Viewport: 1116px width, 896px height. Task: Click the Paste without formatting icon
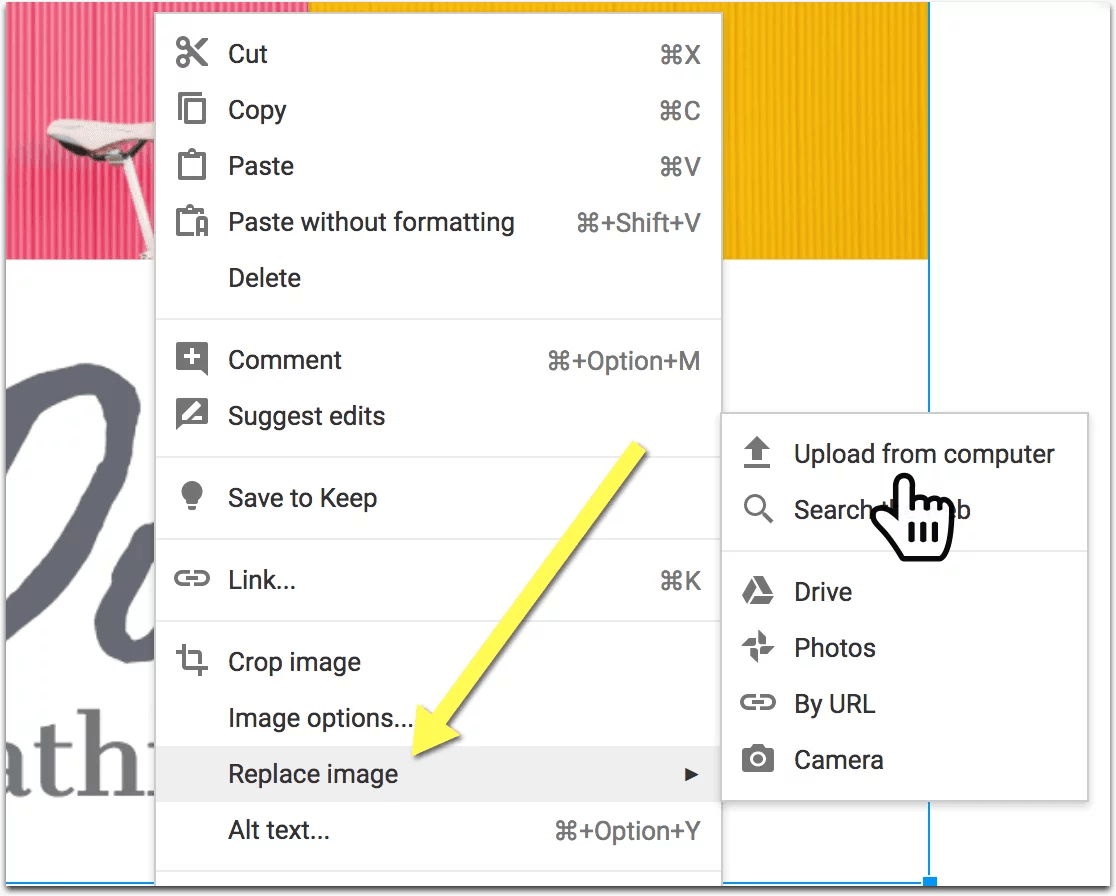pos(191,221)
